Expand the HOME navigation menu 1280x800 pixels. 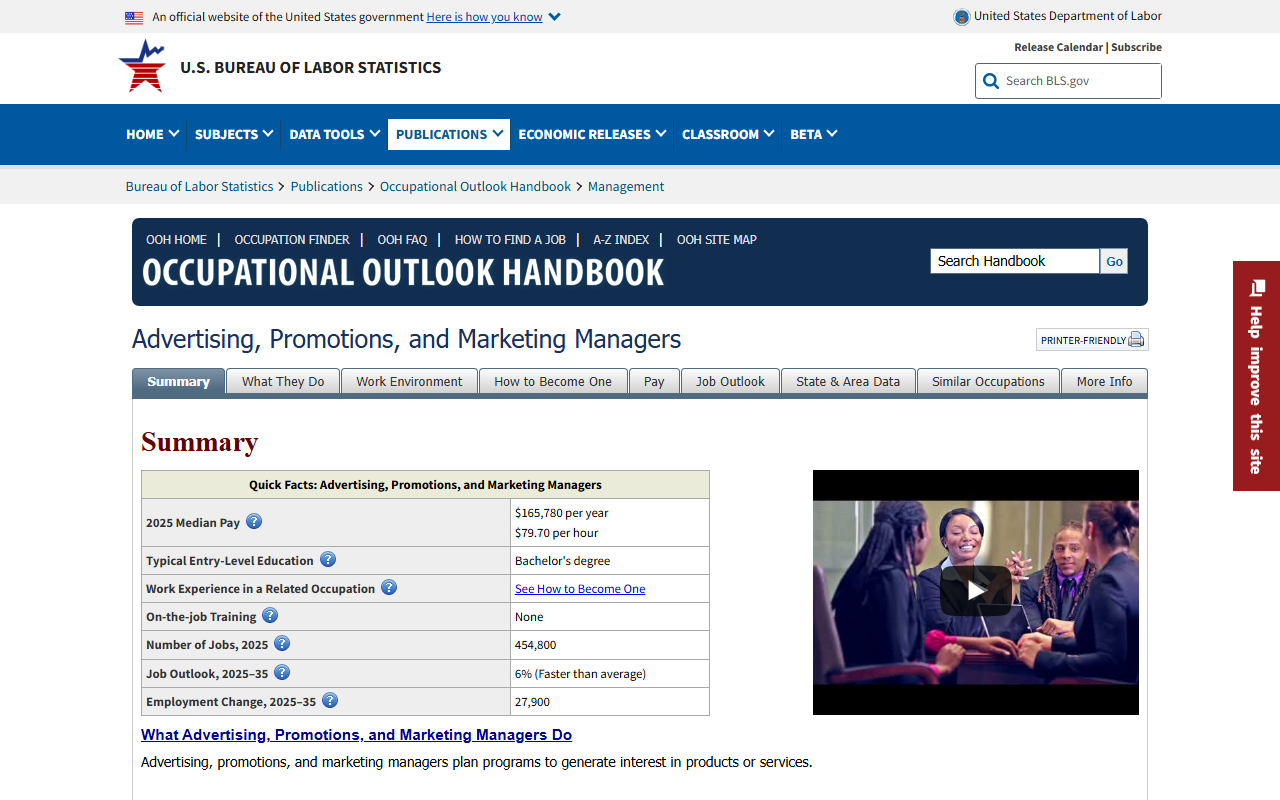pyautogui.click(x=153, y=134)
